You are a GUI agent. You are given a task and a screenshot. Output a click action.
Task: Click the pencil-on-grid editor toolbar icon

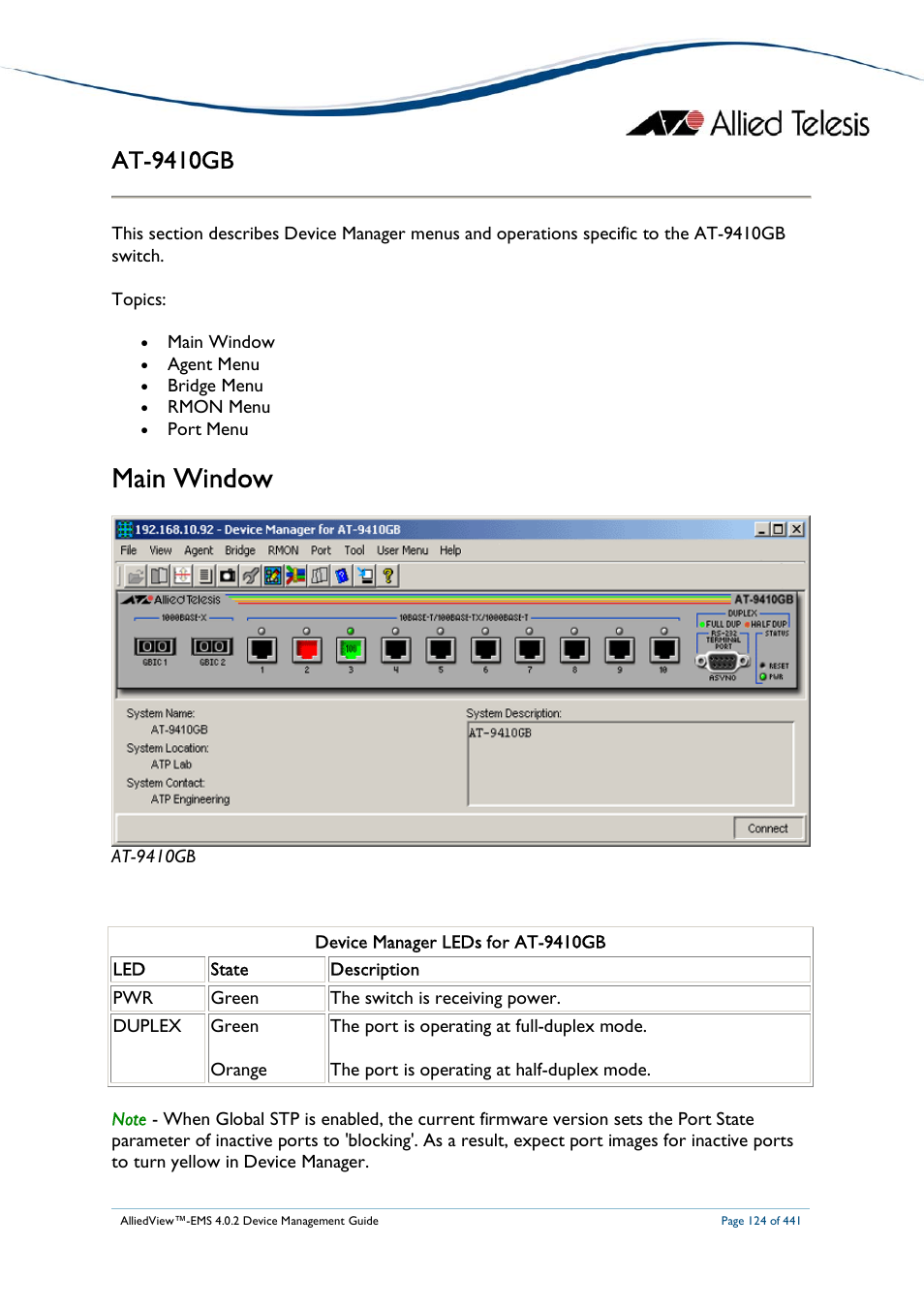pos(273,576)
